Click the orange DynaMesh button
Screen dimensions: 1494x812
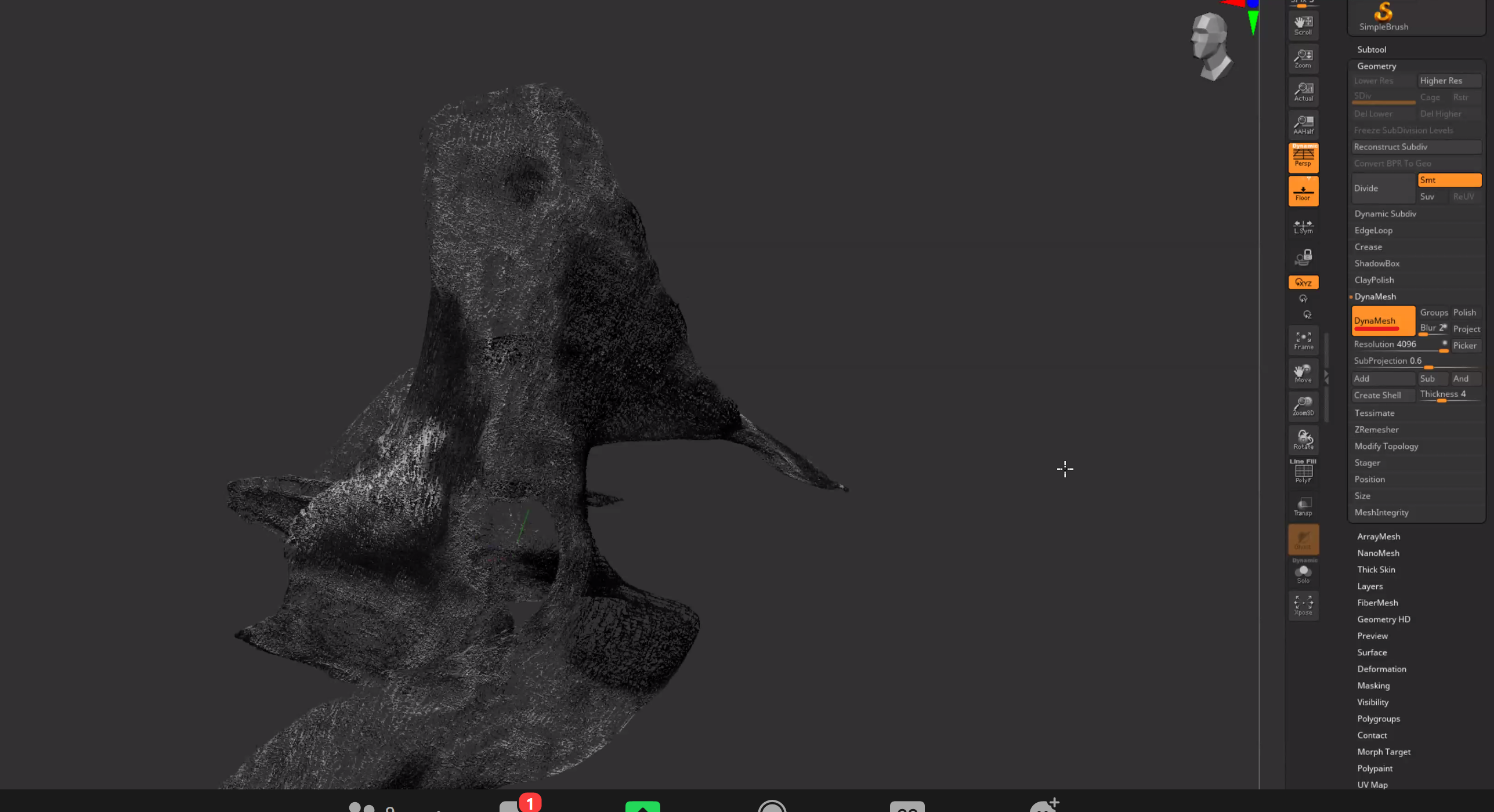tap(1383, 321)
